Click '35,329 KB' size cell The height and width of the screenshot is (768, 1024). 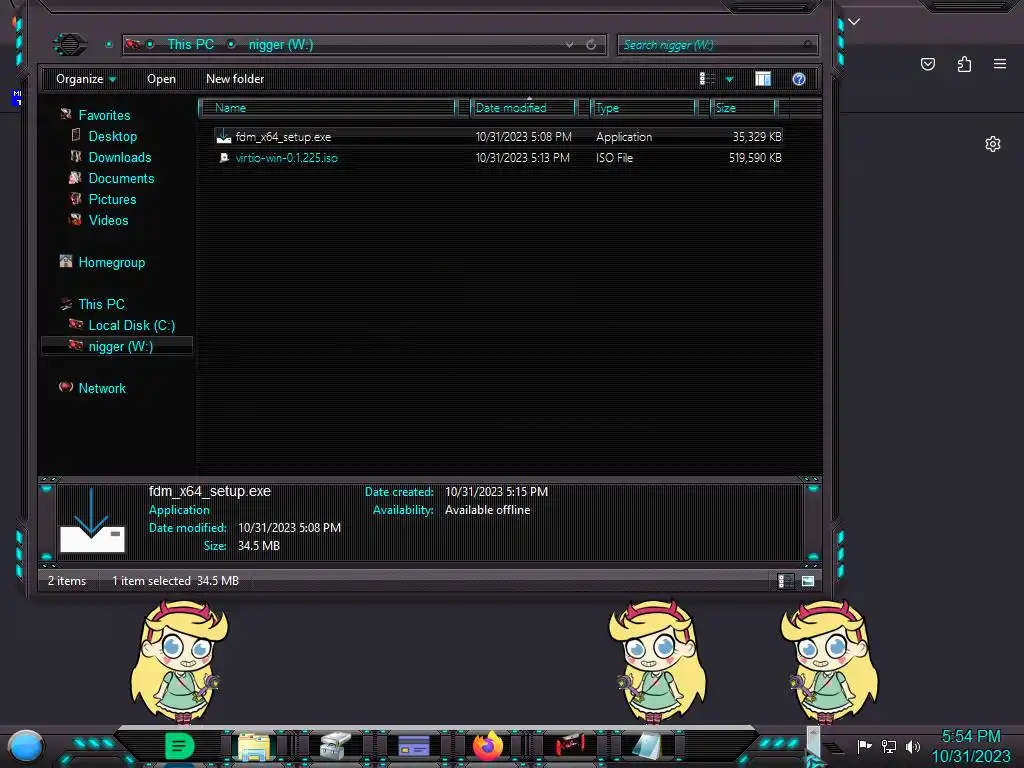[x=757, y=136]
